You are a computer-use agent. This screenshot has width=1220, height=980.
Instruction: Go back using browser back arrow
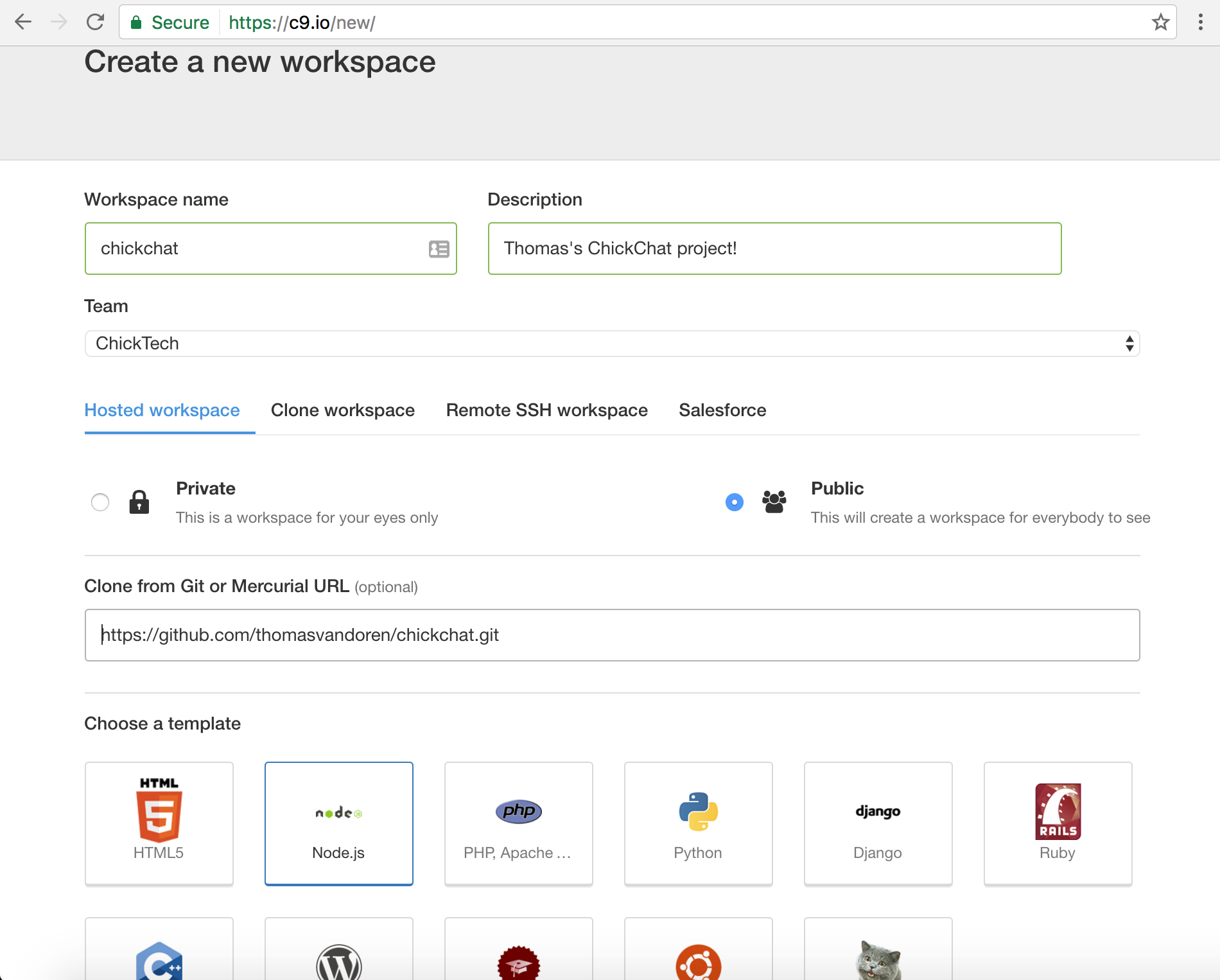[x=23, y=22]
